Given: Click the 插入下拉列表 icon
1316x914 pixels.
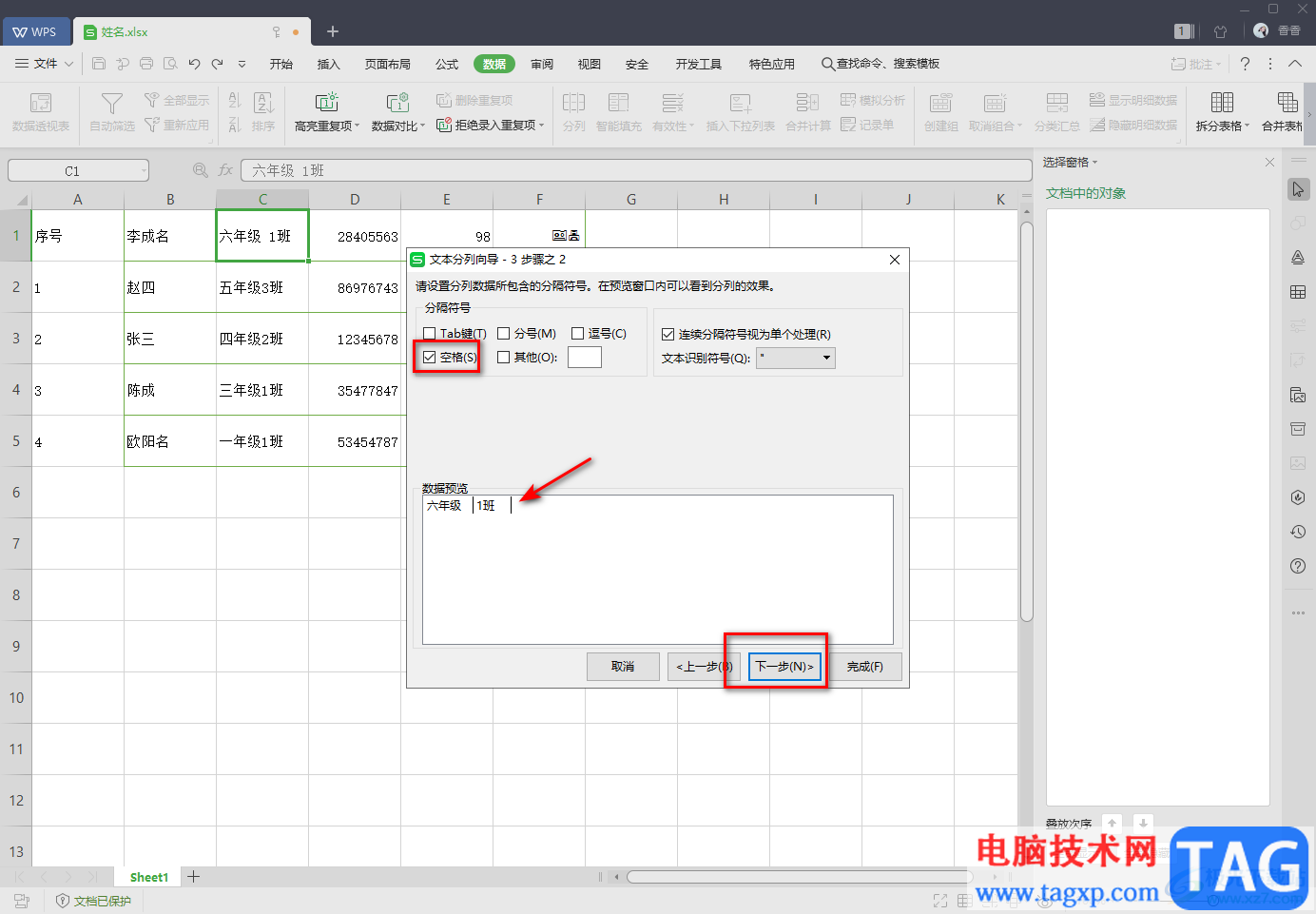Looking at the screenshot, I should pos(741,103).
